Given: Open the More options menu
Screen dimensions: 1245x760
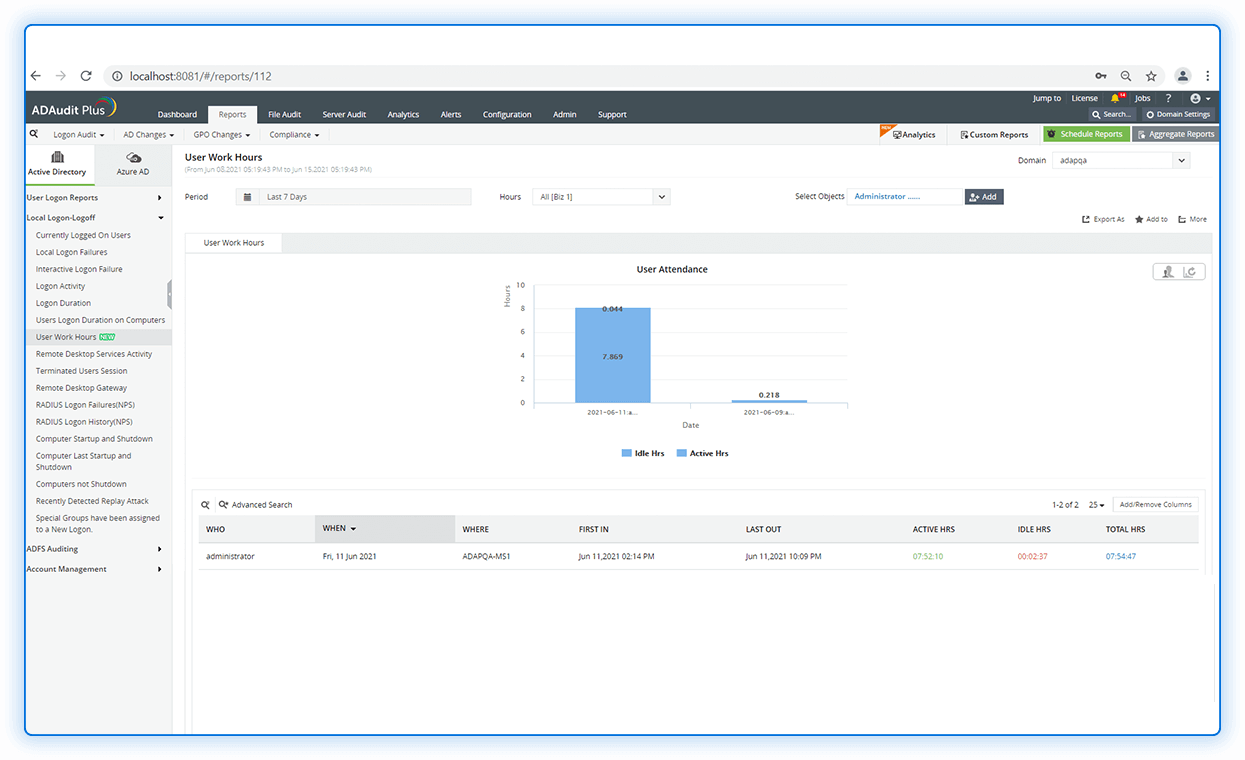Looking at the screenshot, I should [1192, 219].
